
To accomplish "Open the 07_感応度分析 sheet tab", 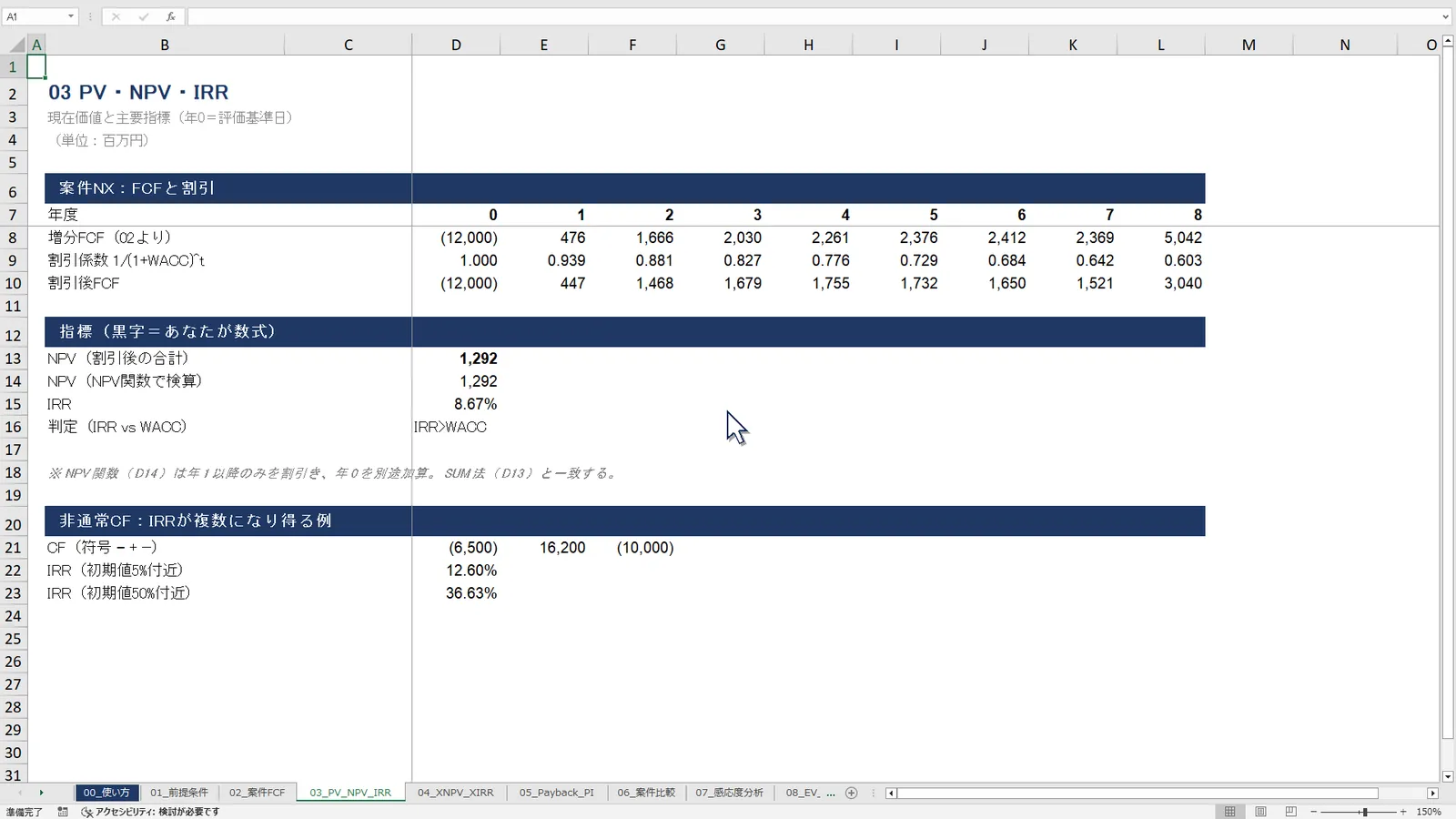I will 729,793.
